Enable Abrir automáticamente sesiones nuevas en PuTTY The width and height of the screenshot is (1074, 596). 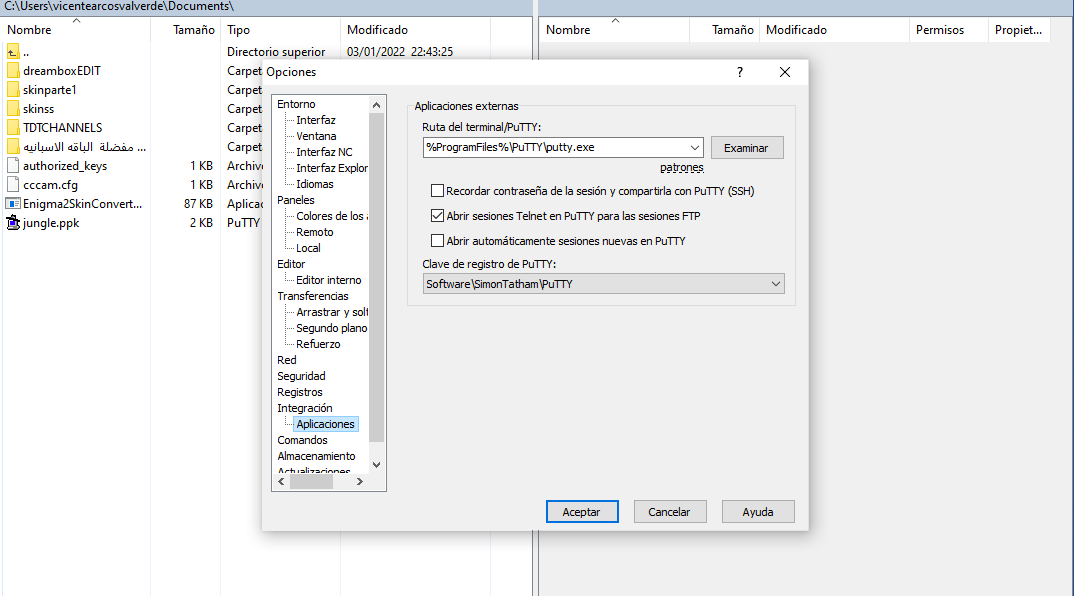(x=437, y=240)
